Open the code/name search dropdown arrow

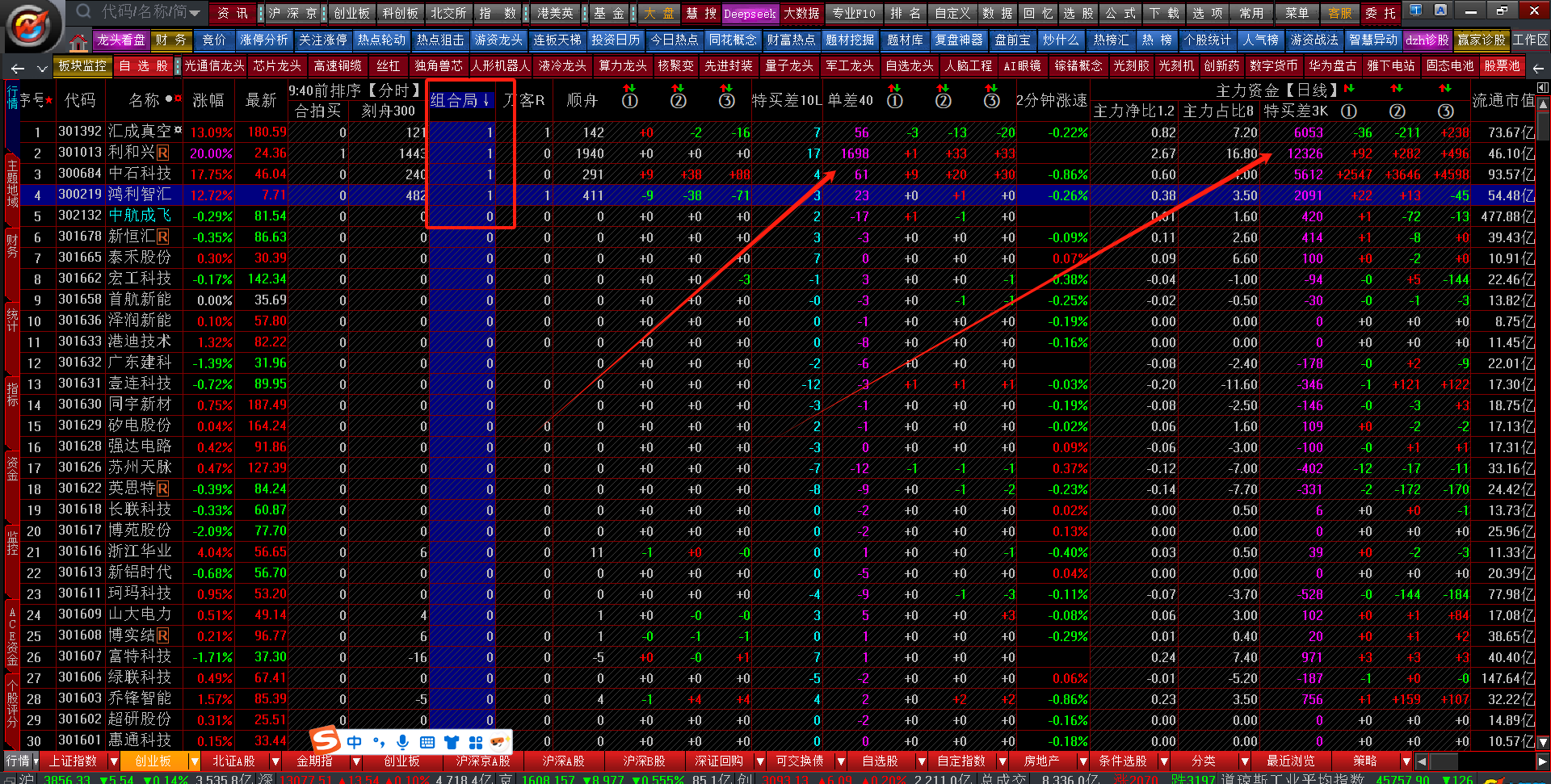[195, 12]
